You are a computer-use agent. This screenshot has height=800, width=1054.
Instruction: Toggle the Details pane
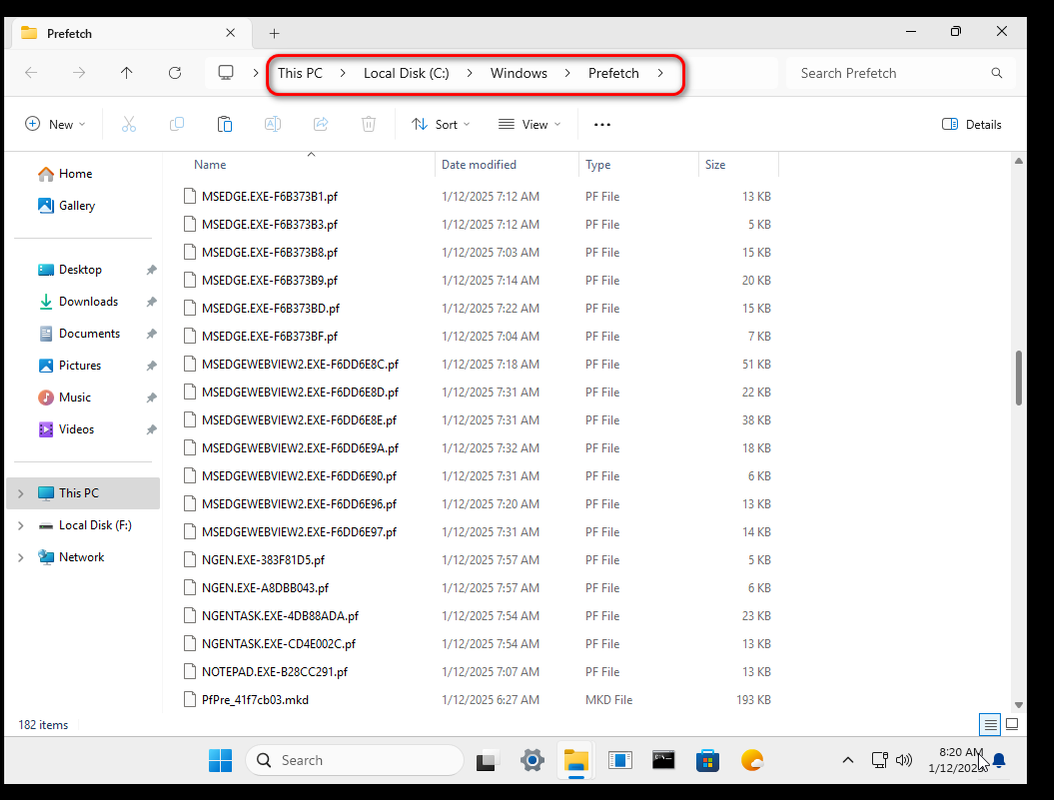pos(971,124)
